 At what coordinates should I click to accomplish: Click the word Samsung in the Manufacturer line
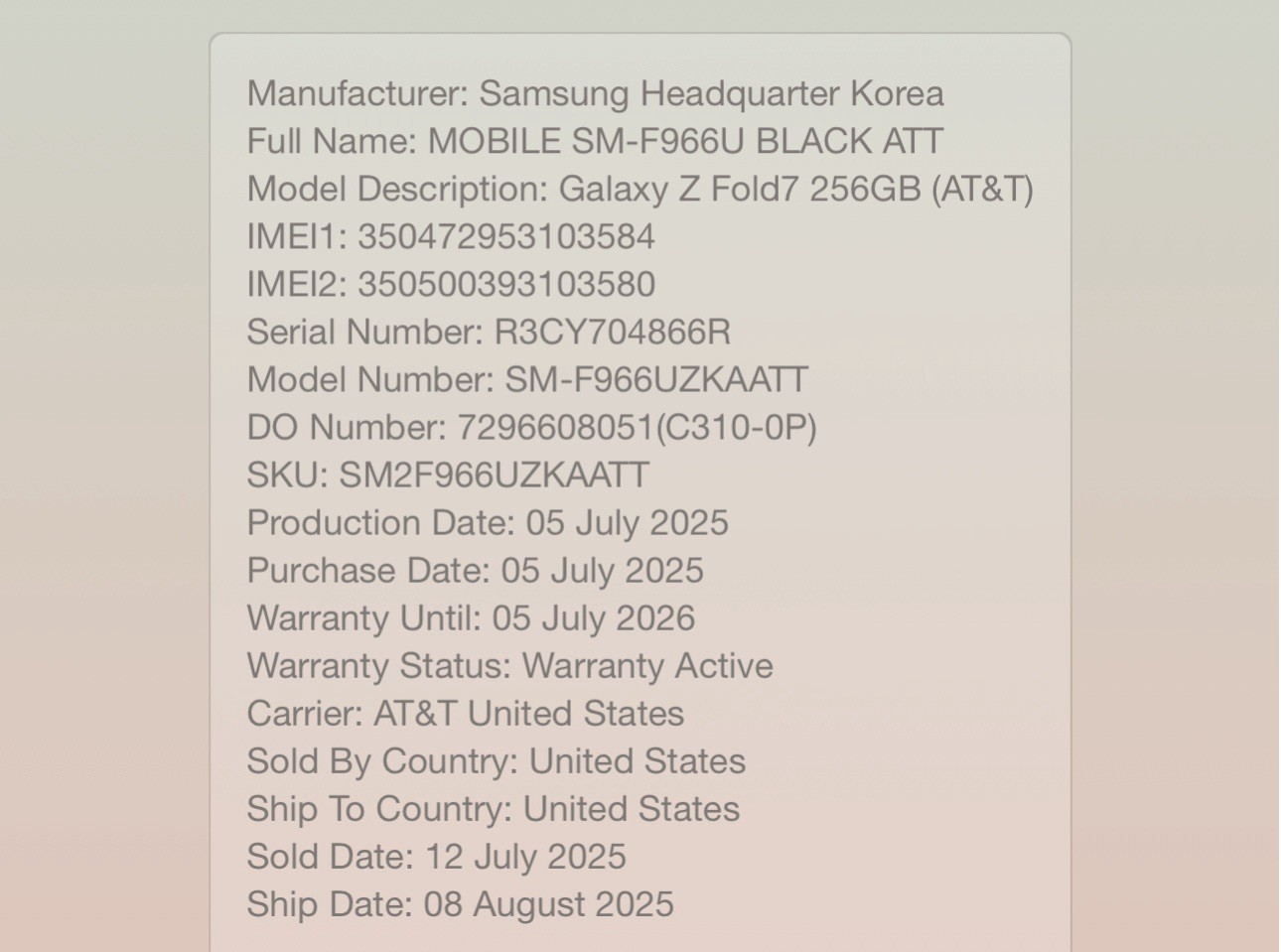(x=554, y=94)
